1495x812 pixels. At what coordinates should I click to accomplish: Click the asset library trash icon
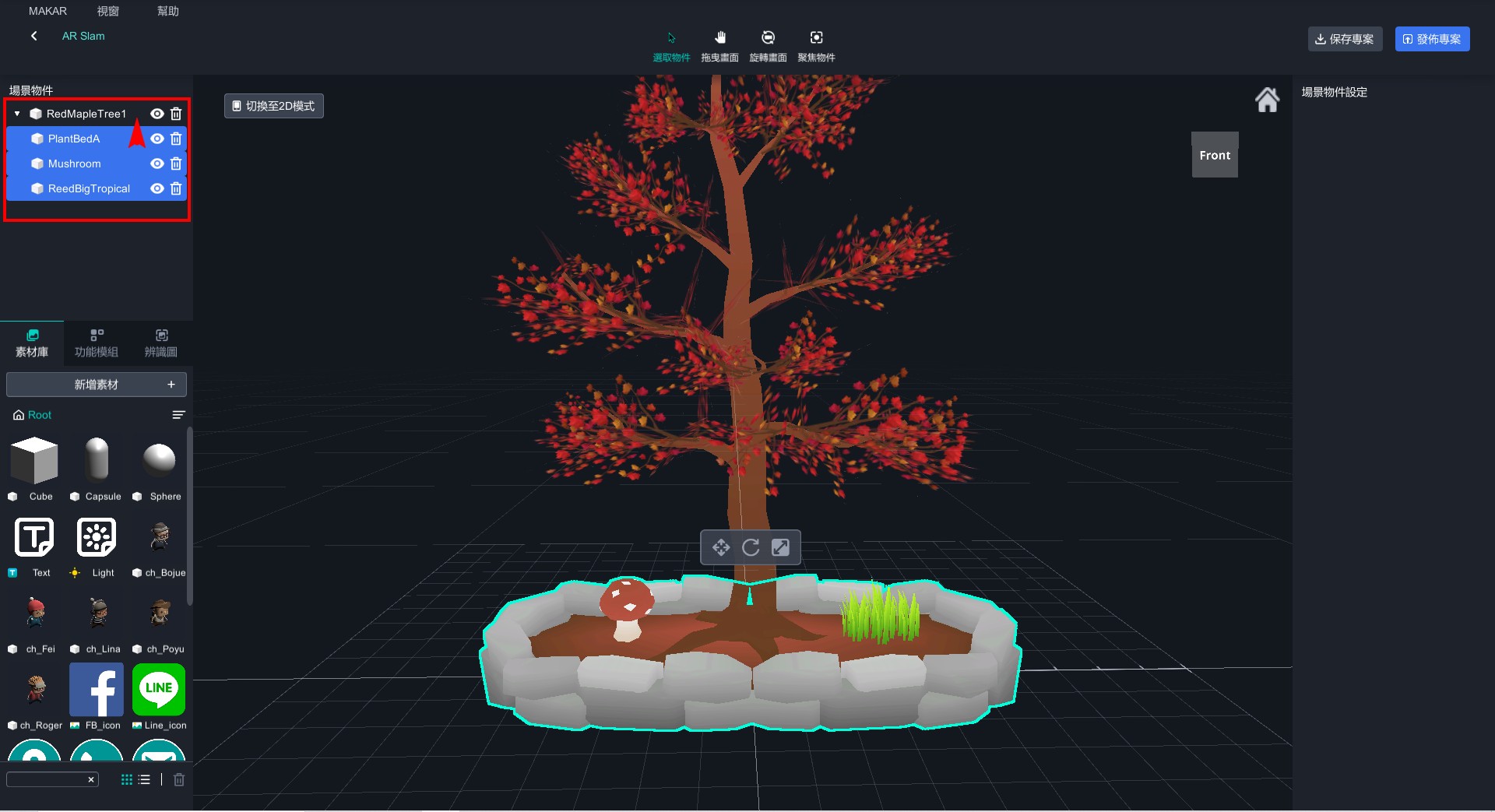point(179,779)
